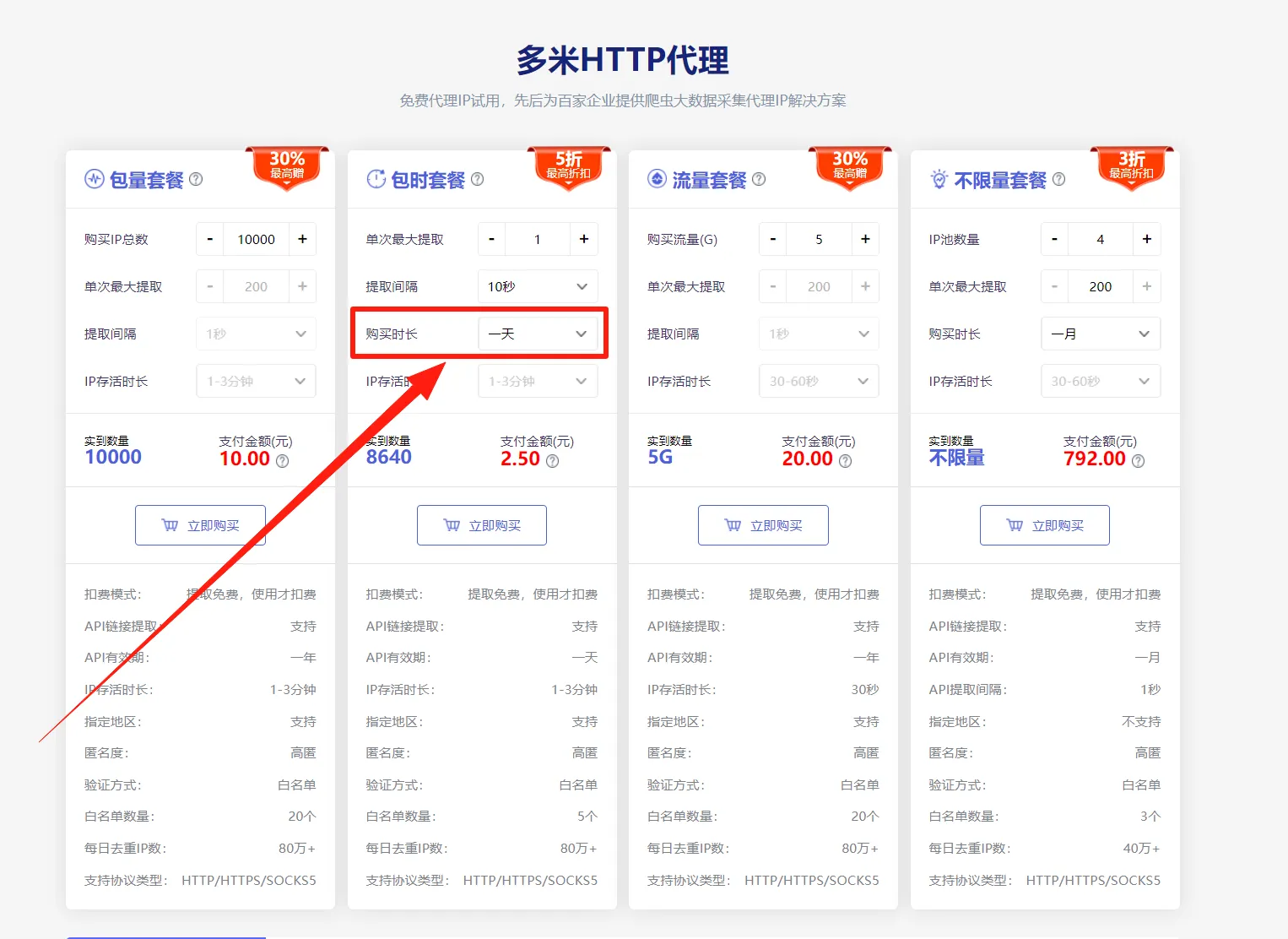Decrease 不限量套餐 单次最大提取 with minus
Viewport: 1288px width, 939px height.
pos(1054,286)
